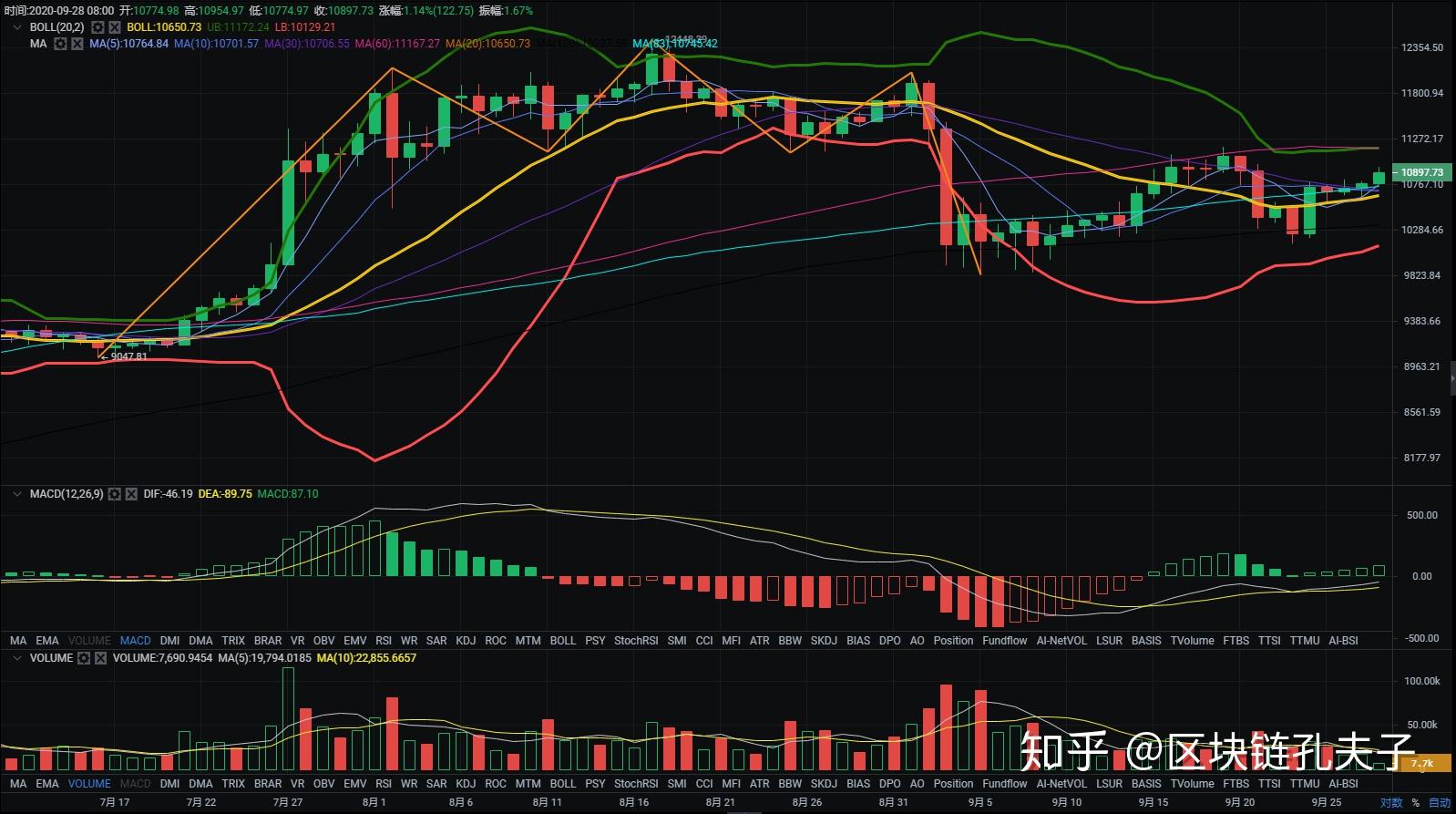This screenshot has width=1456, height=814.
Task: Switch VOLUME panel to the SKDJ indicator
Action: (824, 784)
